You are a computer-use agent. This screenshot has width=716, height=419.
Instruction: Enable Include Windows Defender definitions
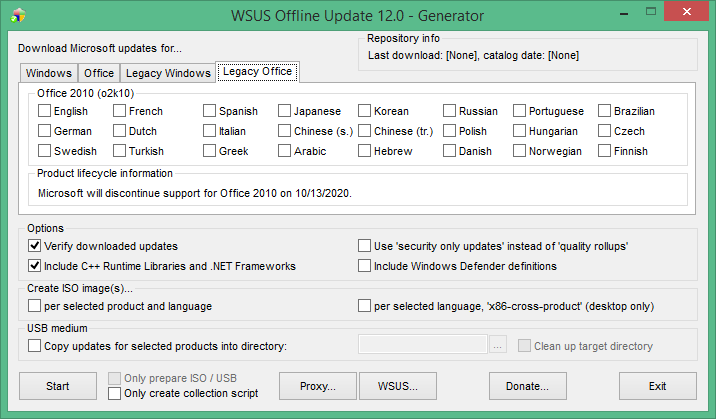coord(364,266)
